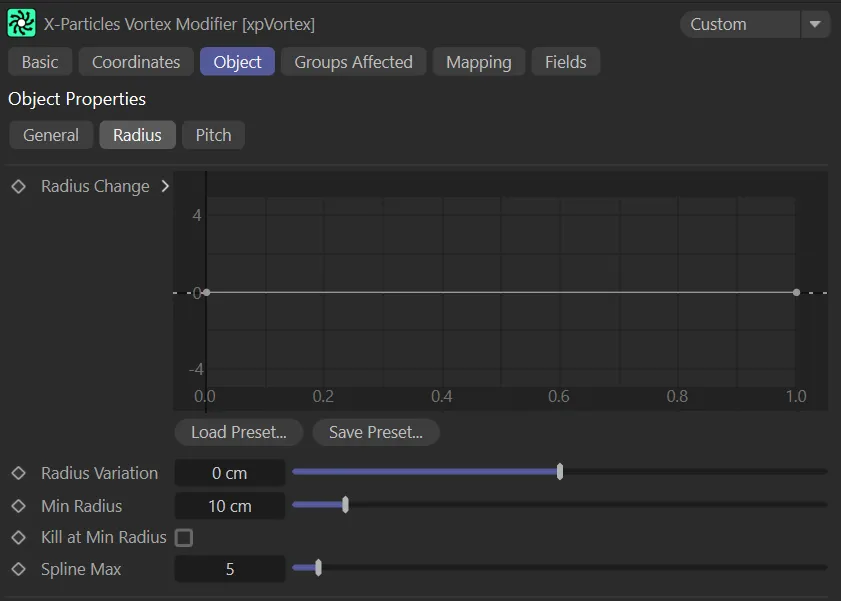Viewport: 841px width, 601px height.
Task: Expand the Radius Change spline arrow
Action: click(x=165, y=186)
